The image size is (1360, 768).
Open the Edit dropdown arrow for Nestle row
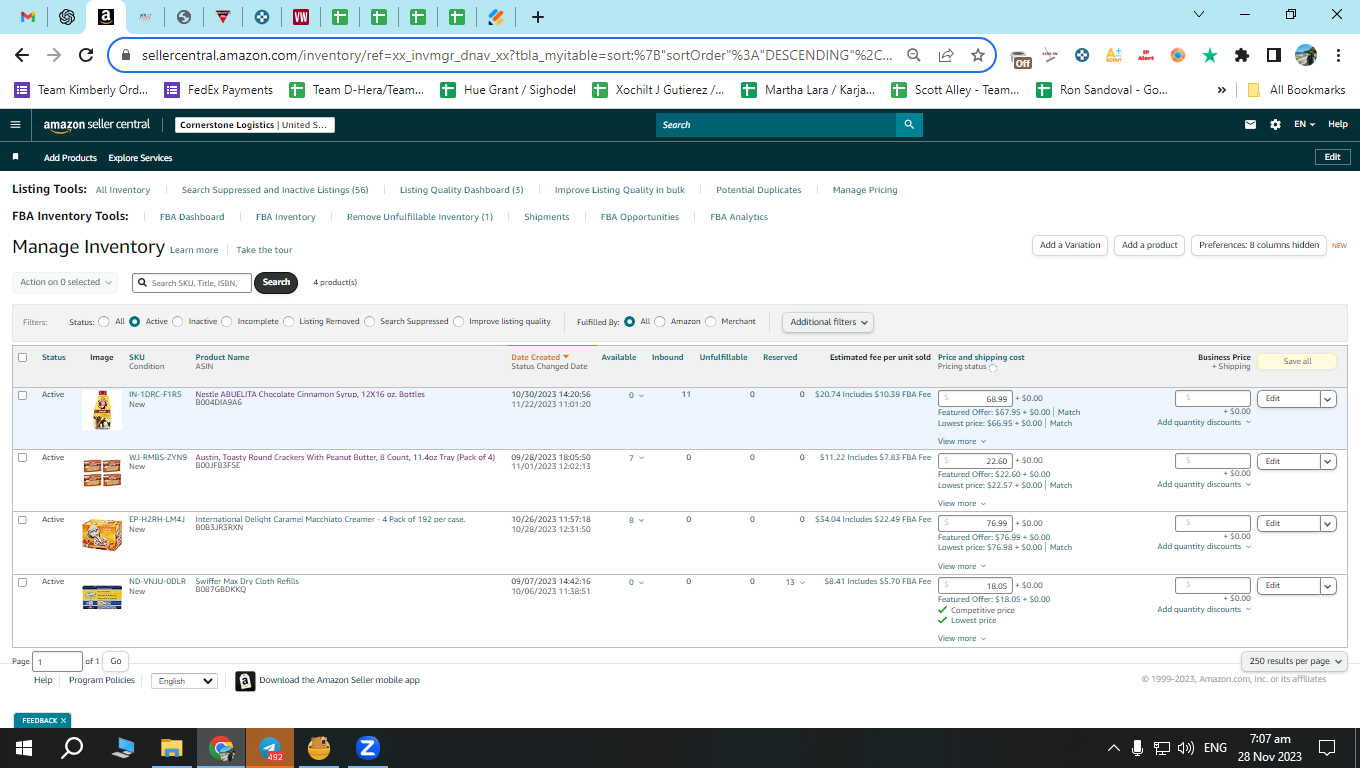[1328, 399]
